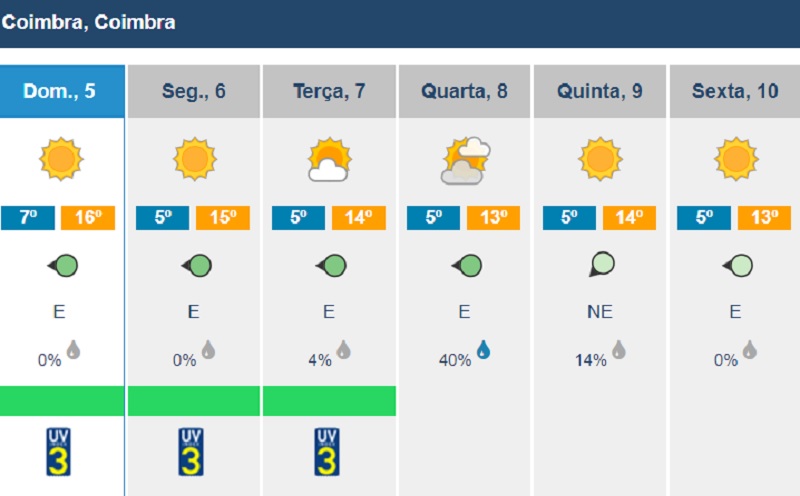Click the grey raindrop beside 14%
The height and width of the screenshot is (496, 800).
(618, 350)
